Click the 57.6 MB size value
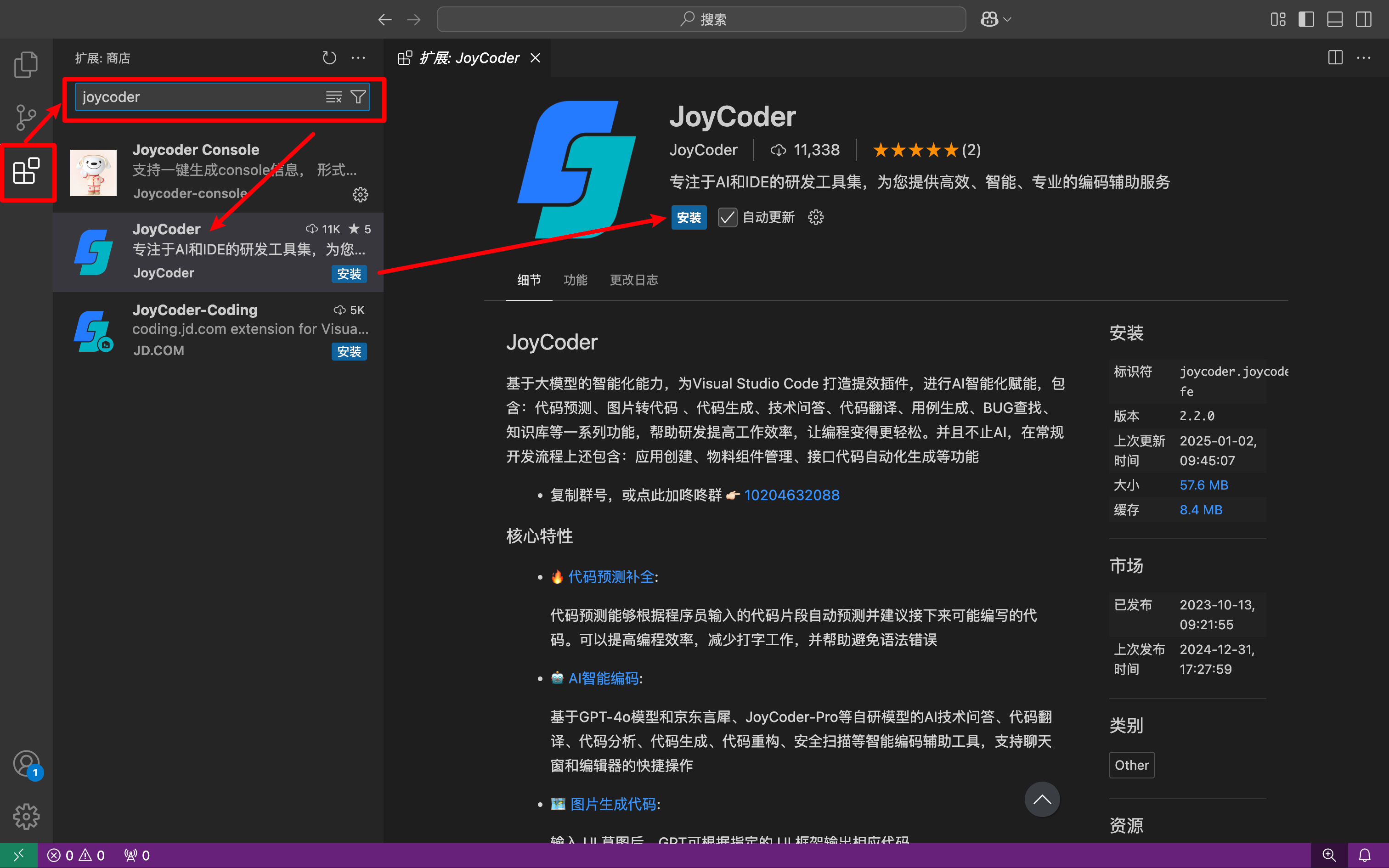1389x868 pixels. coord(1203,485)
